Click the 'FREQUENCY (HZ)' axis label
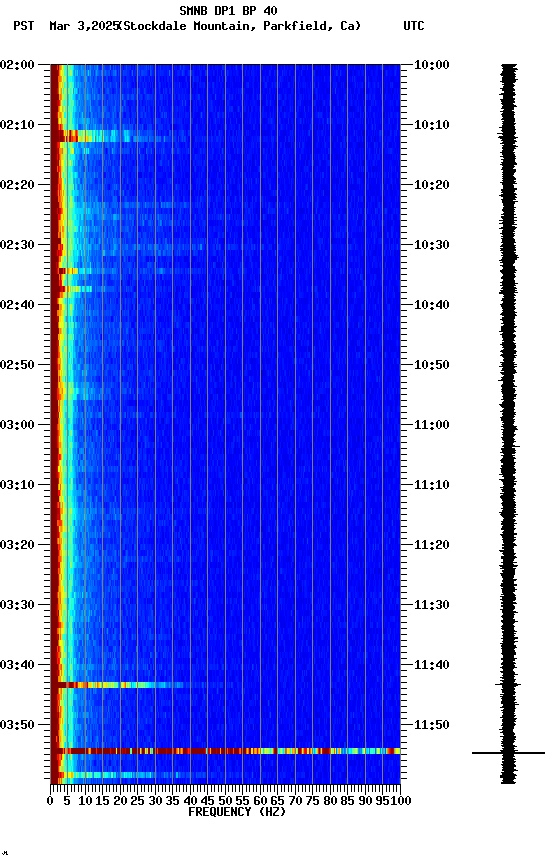552x864 pixels. pyautogui.click(x=237, y=812)
